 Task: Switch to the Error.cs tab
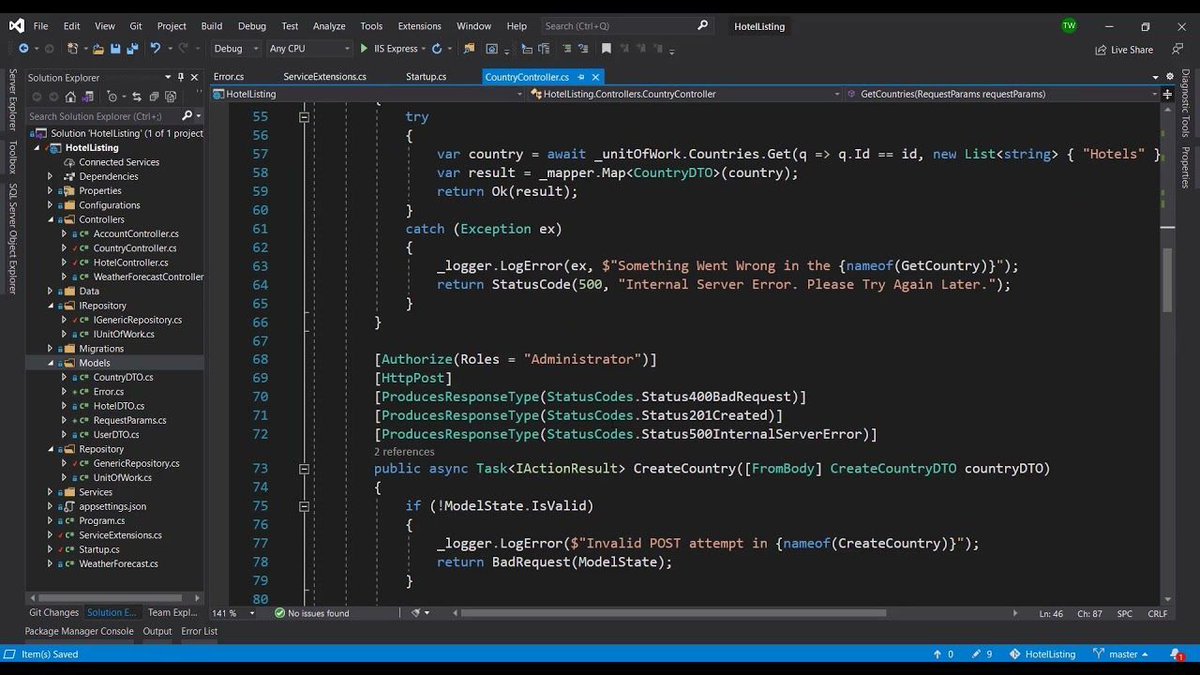(229, 77)
